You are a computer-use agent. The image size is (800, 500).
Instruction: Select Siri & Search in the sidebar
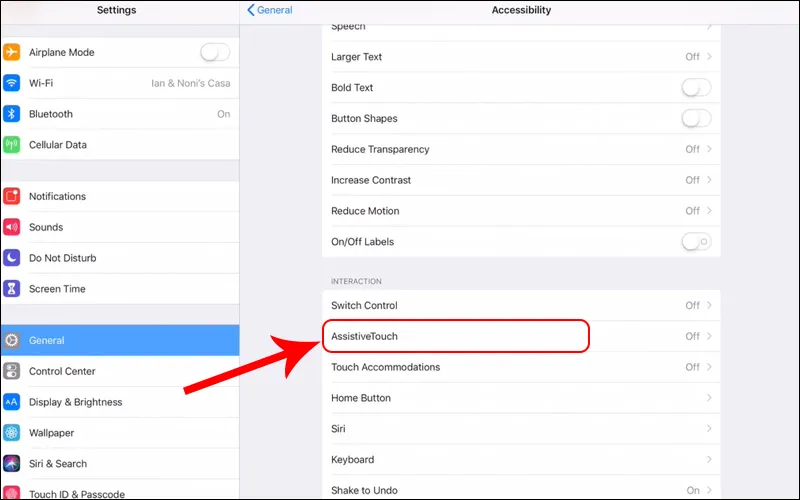click(120, 463)
